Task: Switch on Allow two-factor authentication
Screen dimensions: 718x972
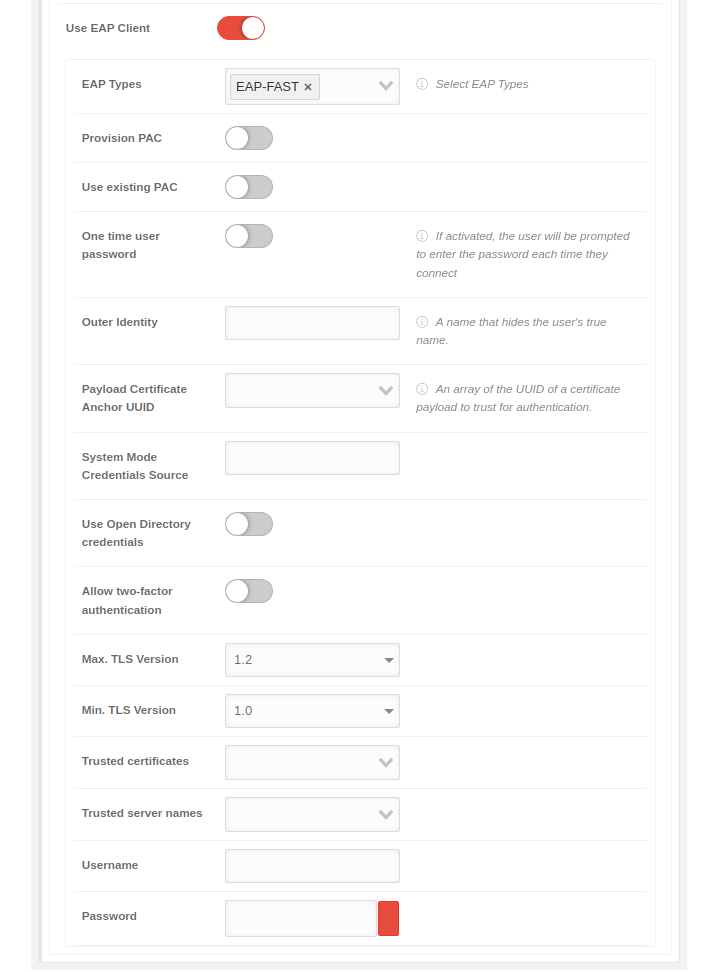Action: tap(249, 591)
